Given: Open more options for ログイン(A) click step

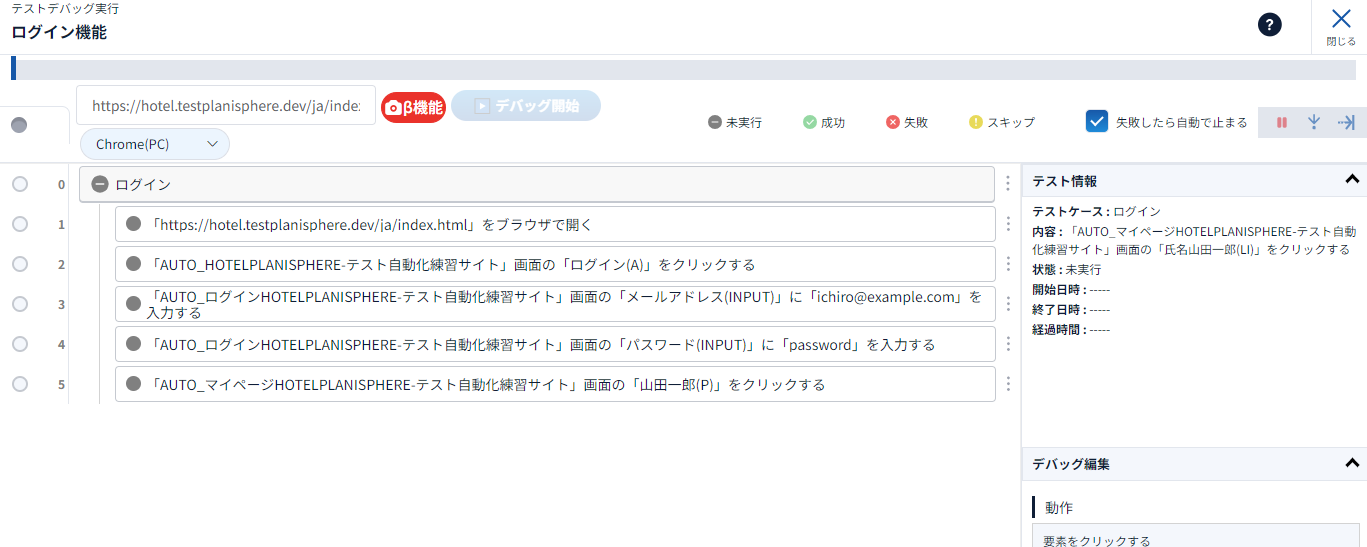Looking at the screenshot, I should coord(1008,264).
